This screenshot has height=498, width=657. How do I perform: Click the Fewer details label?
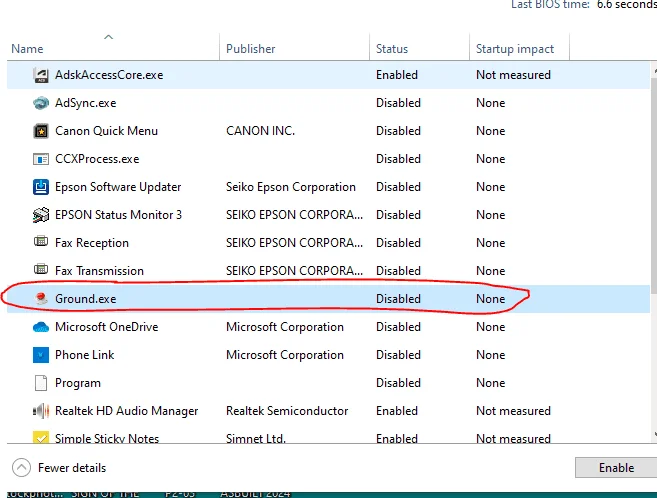click(x=72, y=468)
